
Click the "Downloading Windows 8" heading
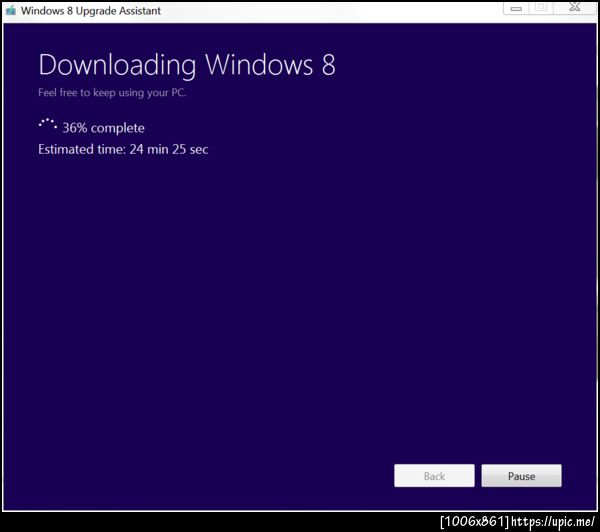tap(187, 65)
